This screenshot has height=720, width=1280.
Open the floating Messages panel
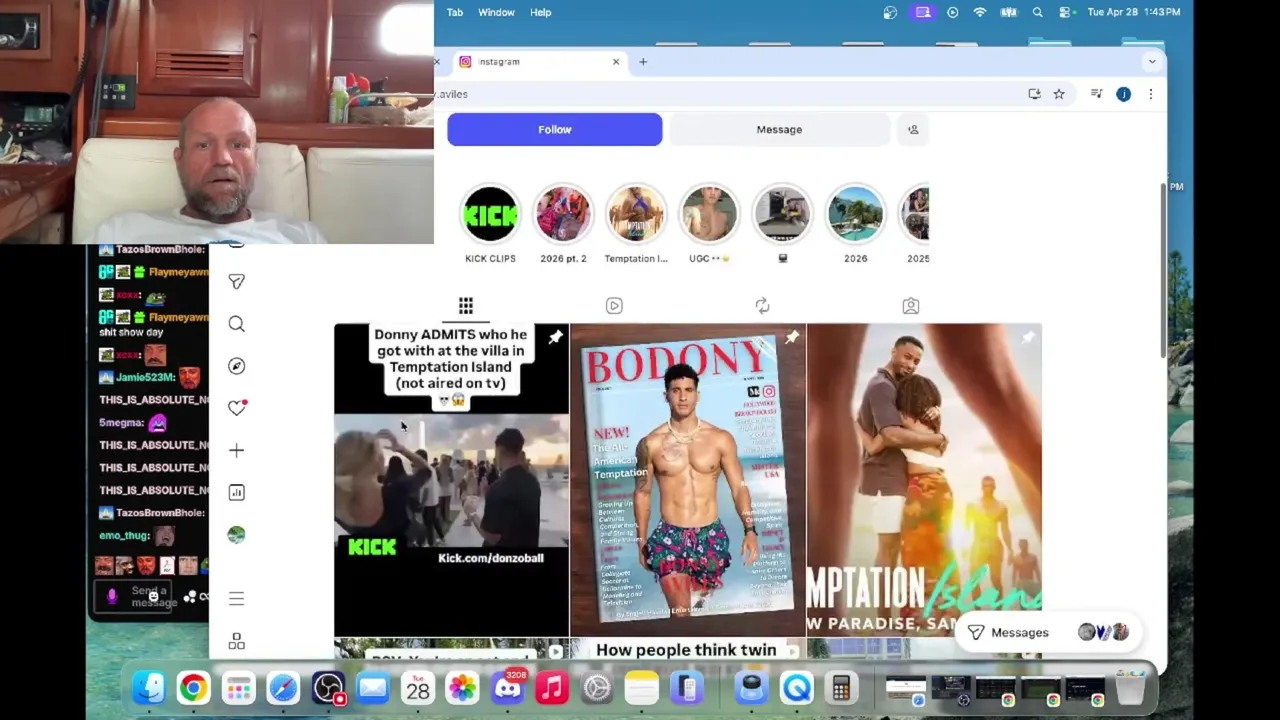coord(1048,632)
